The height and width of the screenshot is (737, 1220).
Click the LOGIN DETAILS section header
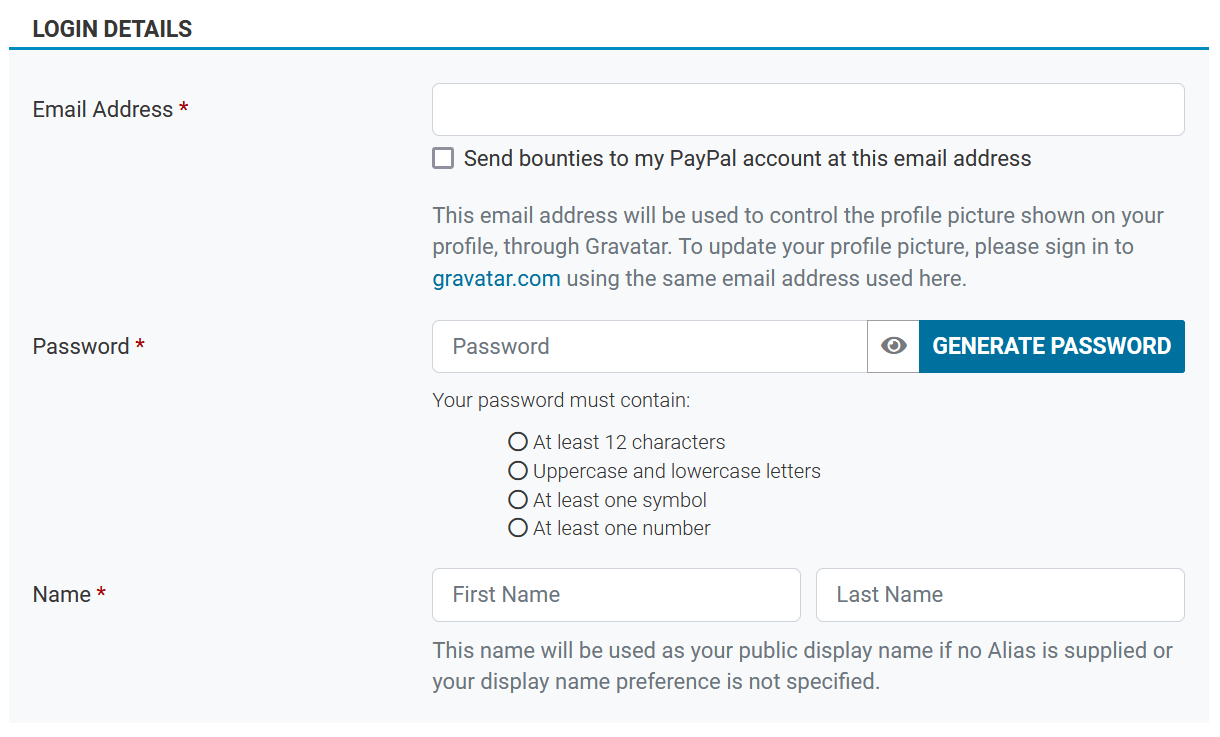tap(112, 28)
